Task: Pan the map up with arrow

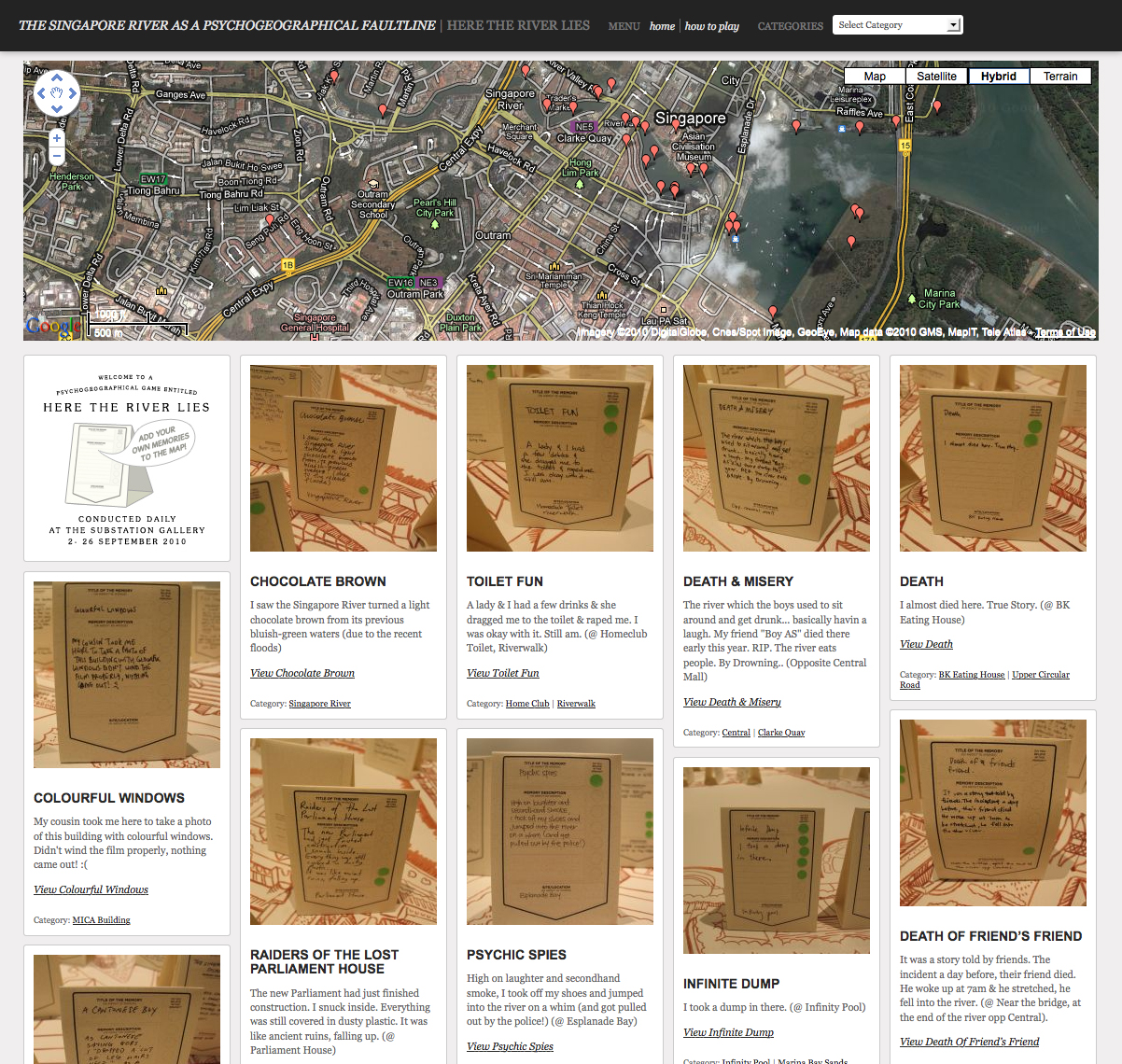Action: pyautogui.click(x=57, y=77)
